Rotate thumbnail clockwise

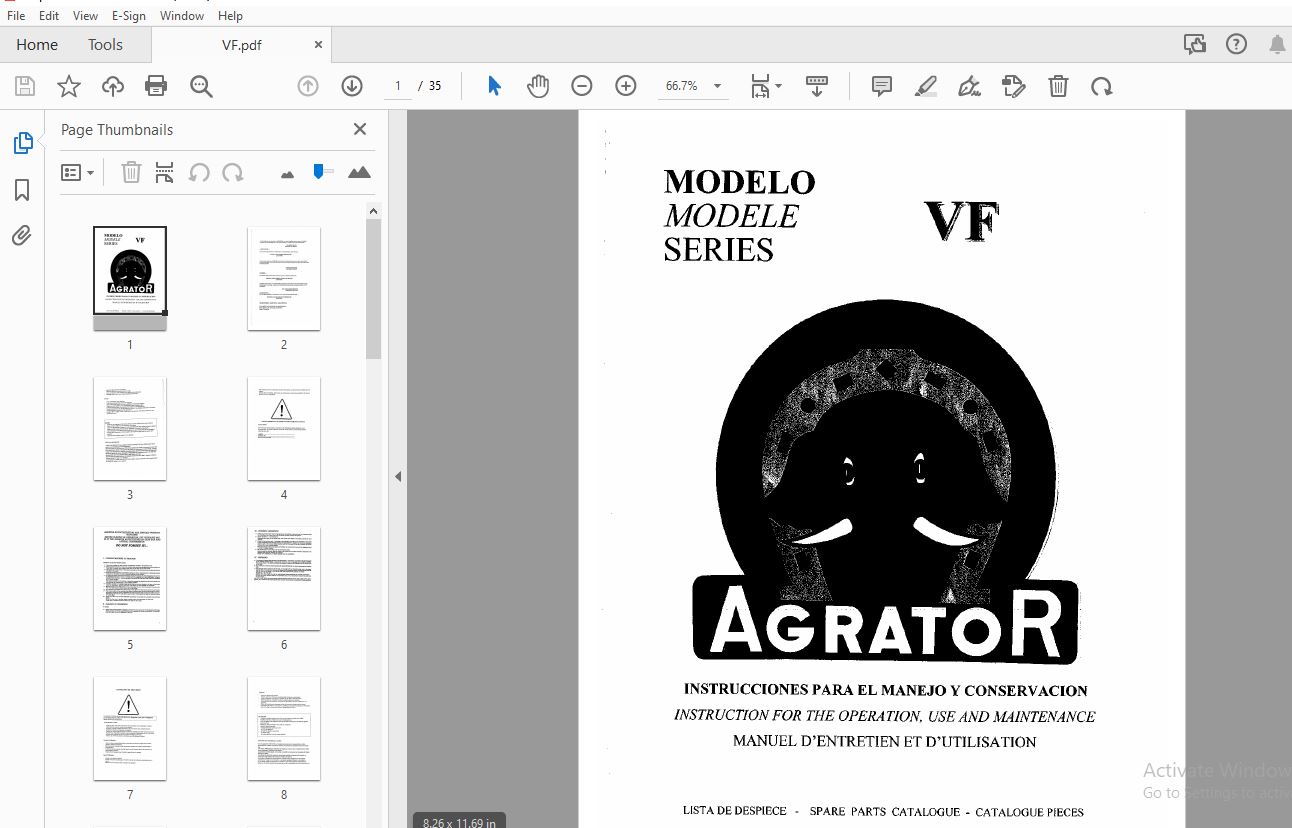(233, 173)
